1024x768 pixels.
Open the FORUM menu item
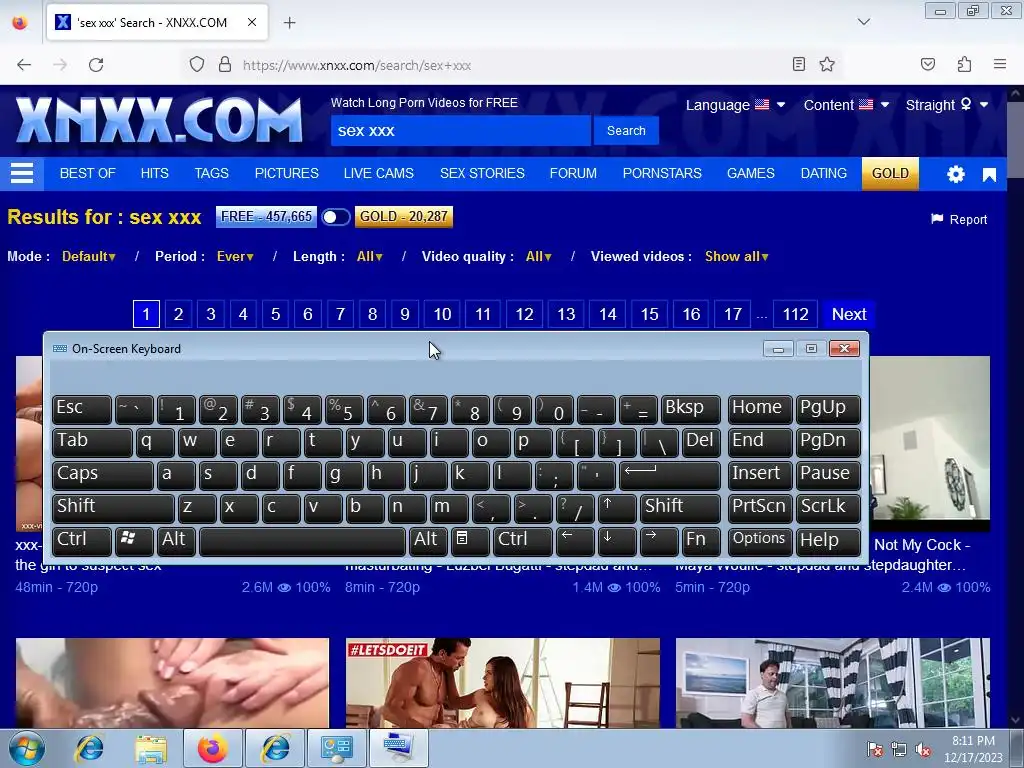coord(573,174)
